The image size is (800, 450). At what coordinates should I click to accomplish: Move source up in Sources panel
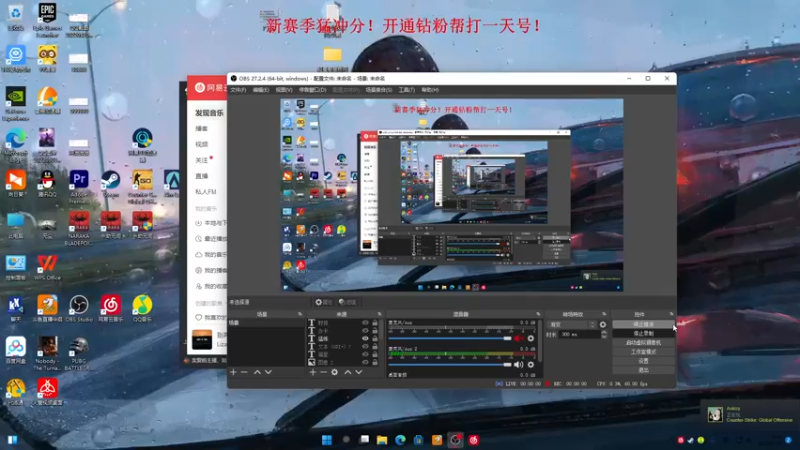348,372
